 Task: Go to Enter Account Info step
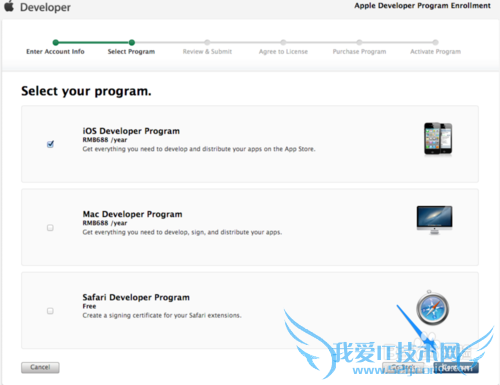point(55,51)
